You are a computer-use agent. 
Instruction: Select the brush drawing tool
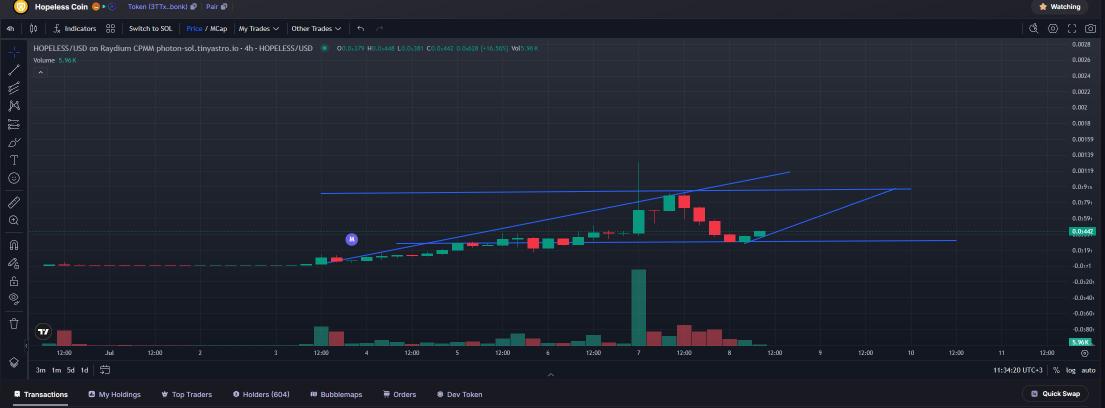coord(13,142)
